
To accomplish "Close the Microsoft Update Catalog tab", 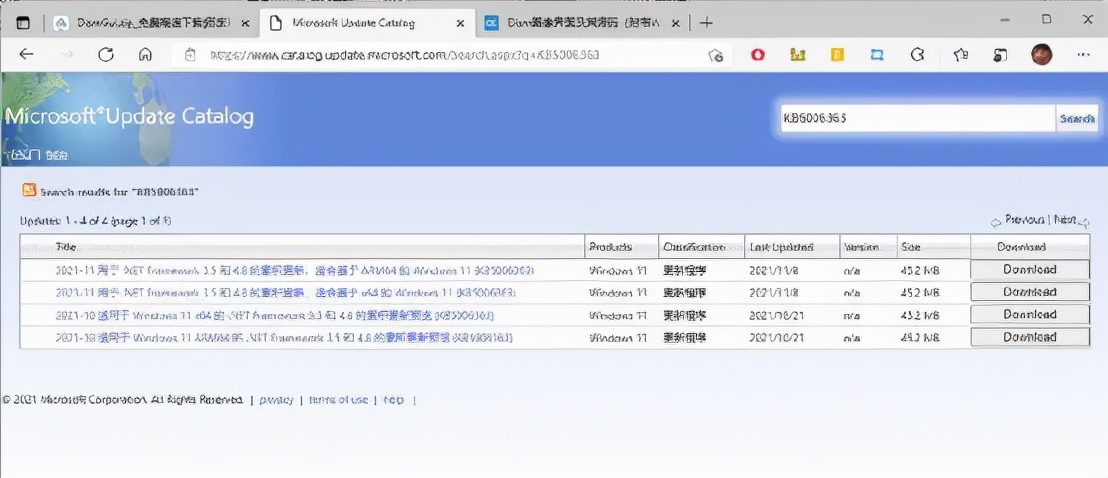I will click(x=461, y=23).
